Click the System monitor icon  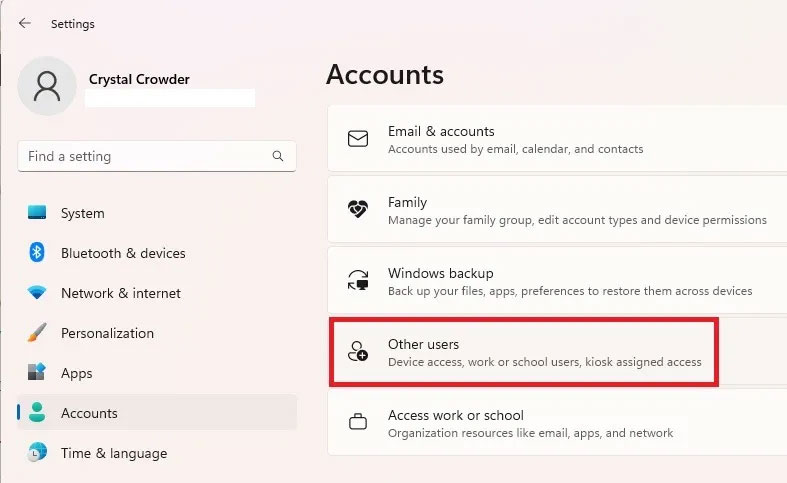click(37, 213)
